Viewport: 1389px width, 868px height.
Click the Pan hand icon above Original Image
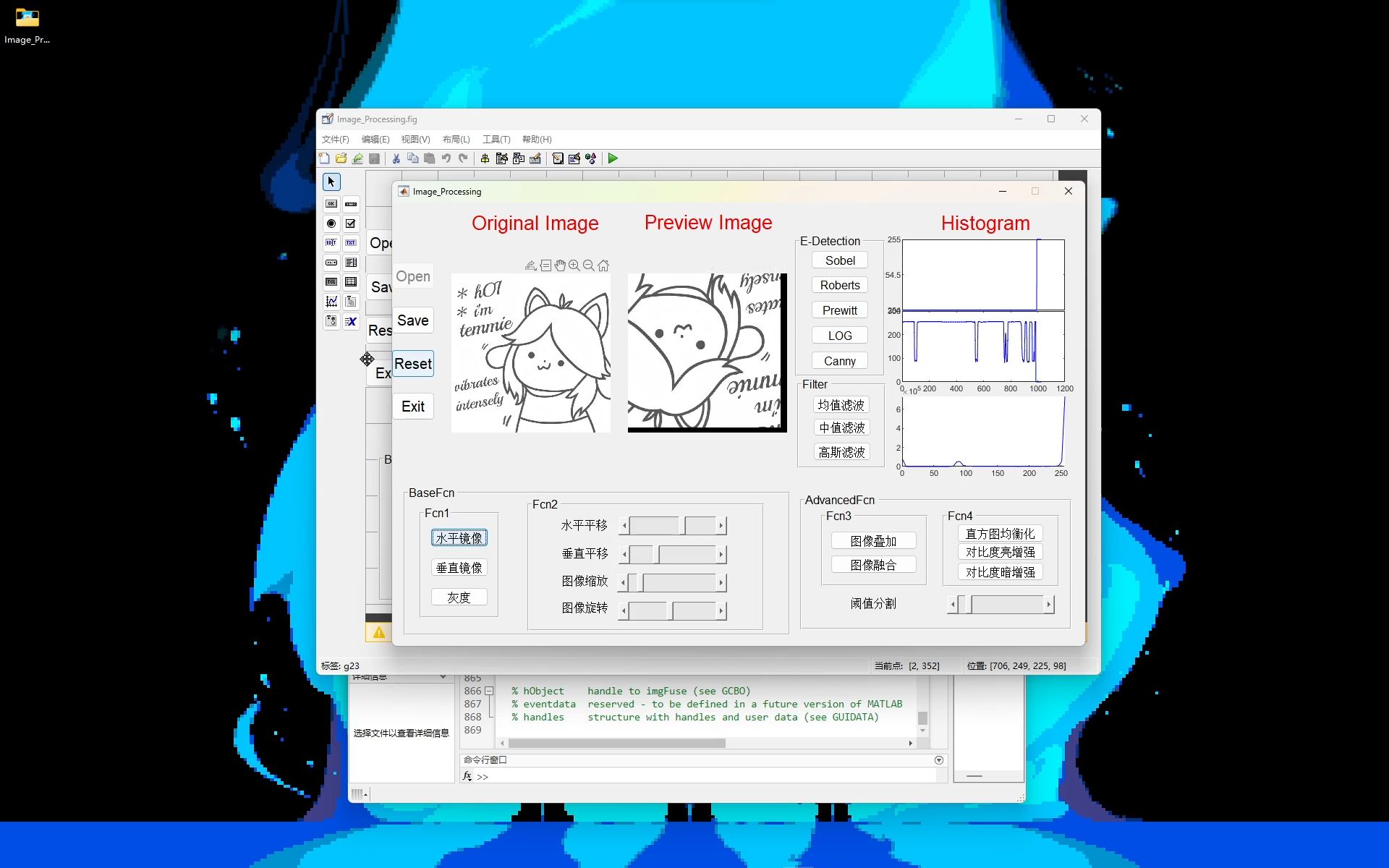(560, 265)
